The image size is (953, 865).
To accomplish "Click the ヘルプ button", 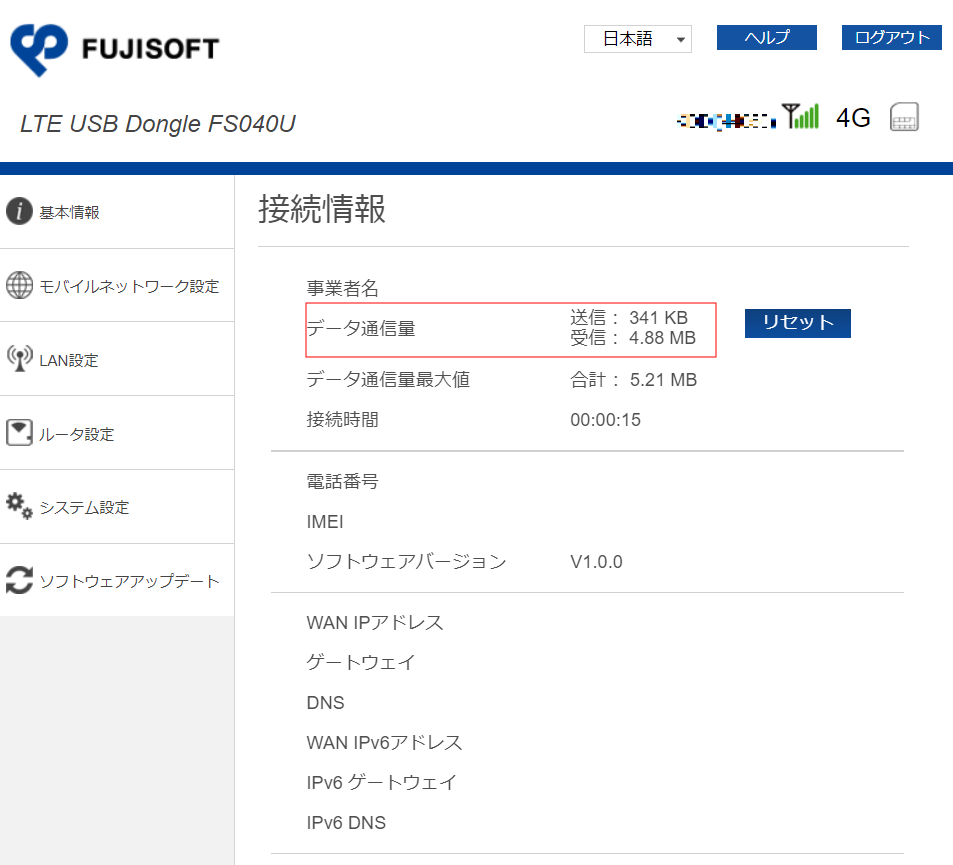I will coord(766,38).
